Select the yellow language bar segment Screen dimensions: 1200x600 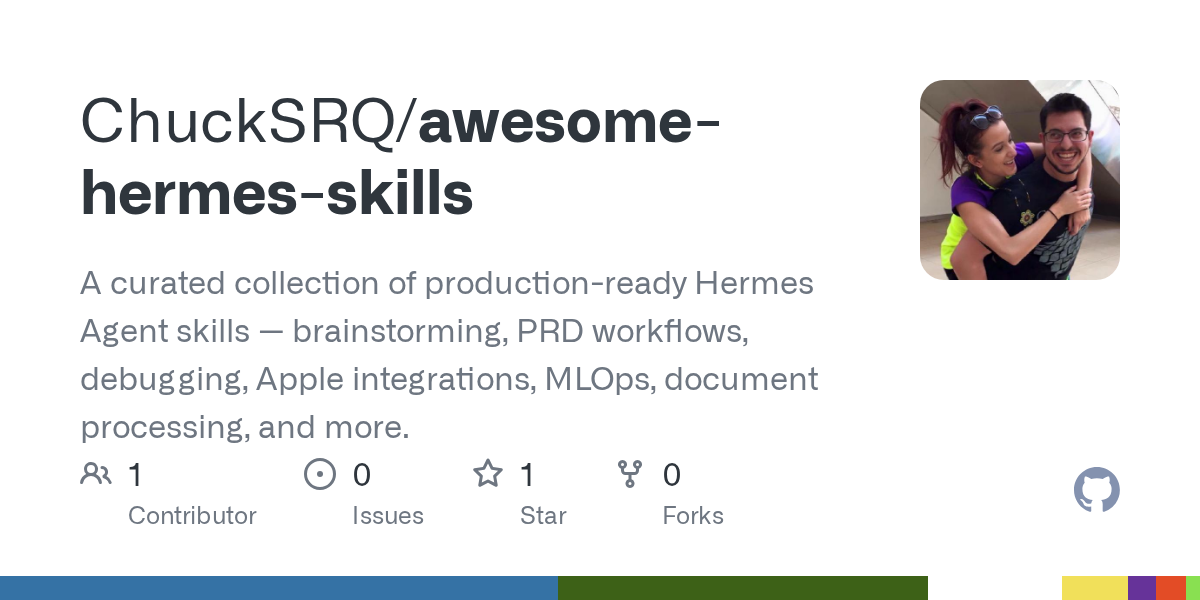[1094, 588]
